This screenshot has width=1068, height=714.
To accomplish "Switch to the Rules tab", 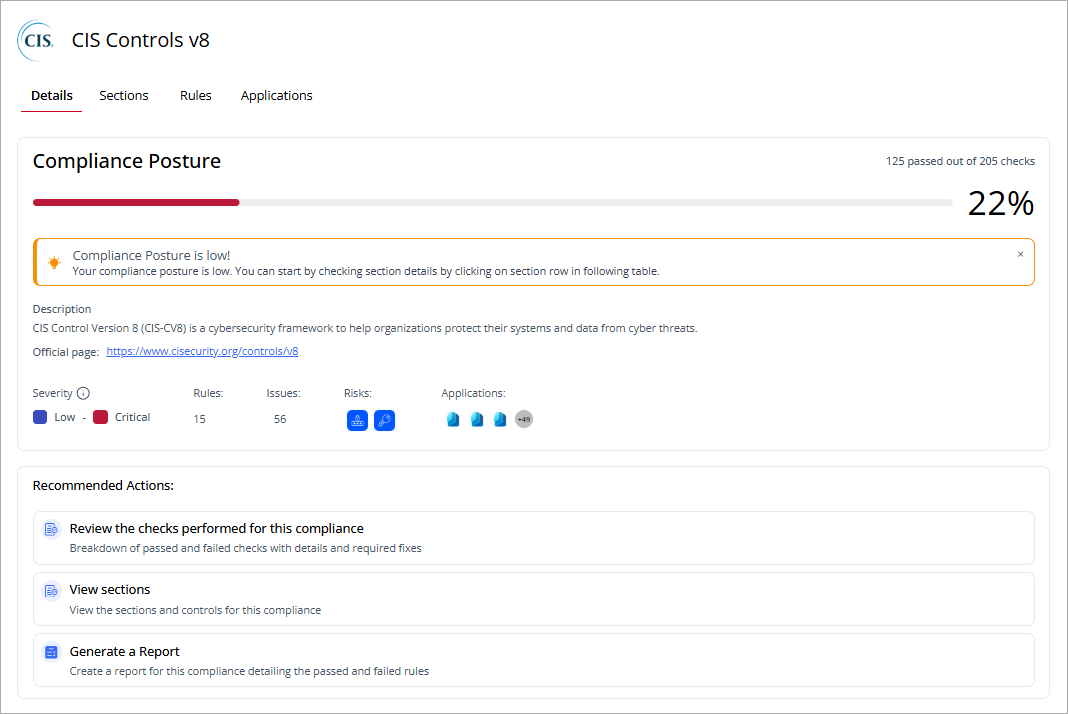I will tap(195, 95).
